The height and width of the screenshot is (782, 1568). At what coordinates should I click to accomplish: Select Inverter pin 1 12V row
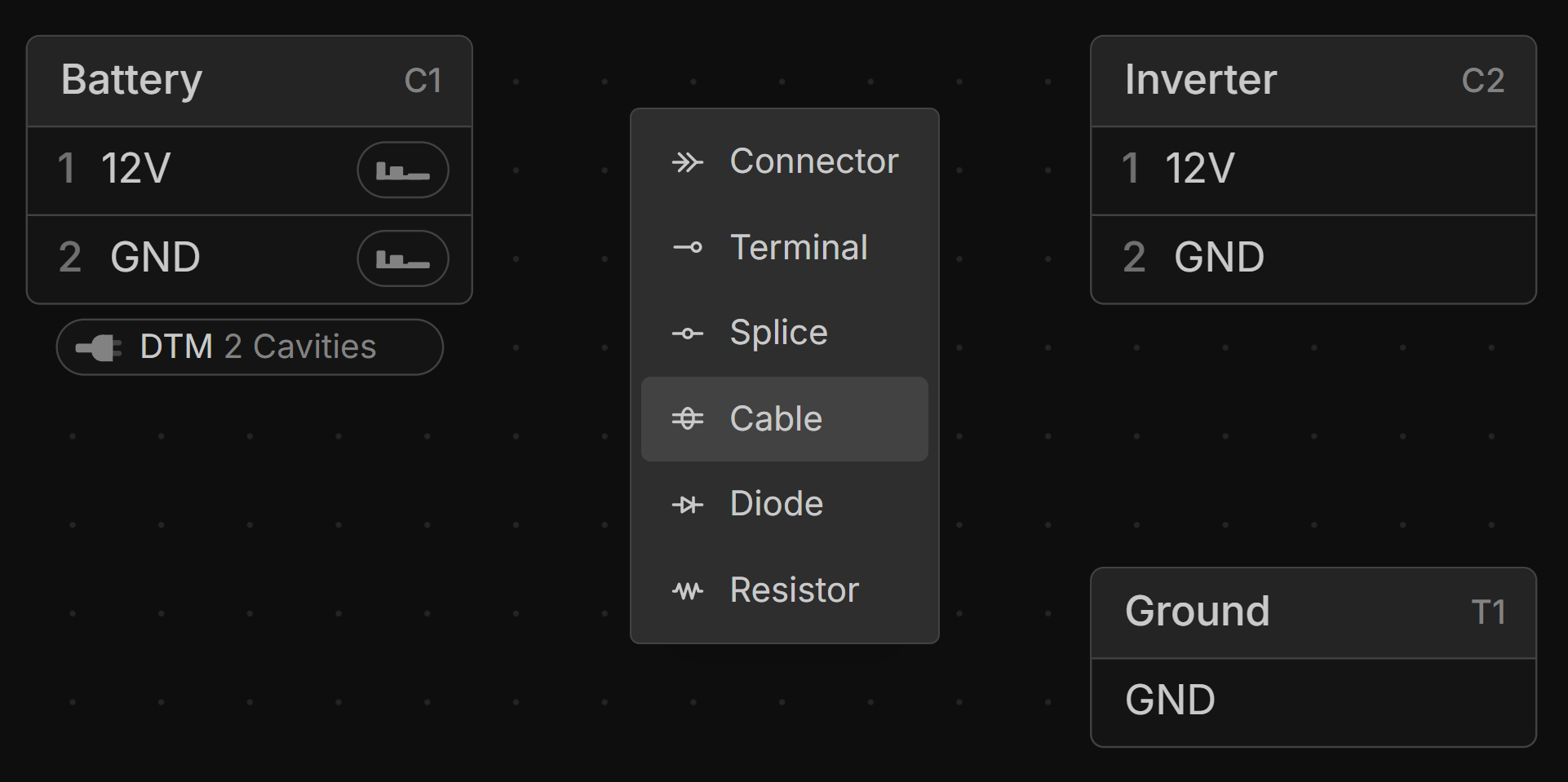point(1313,170)
